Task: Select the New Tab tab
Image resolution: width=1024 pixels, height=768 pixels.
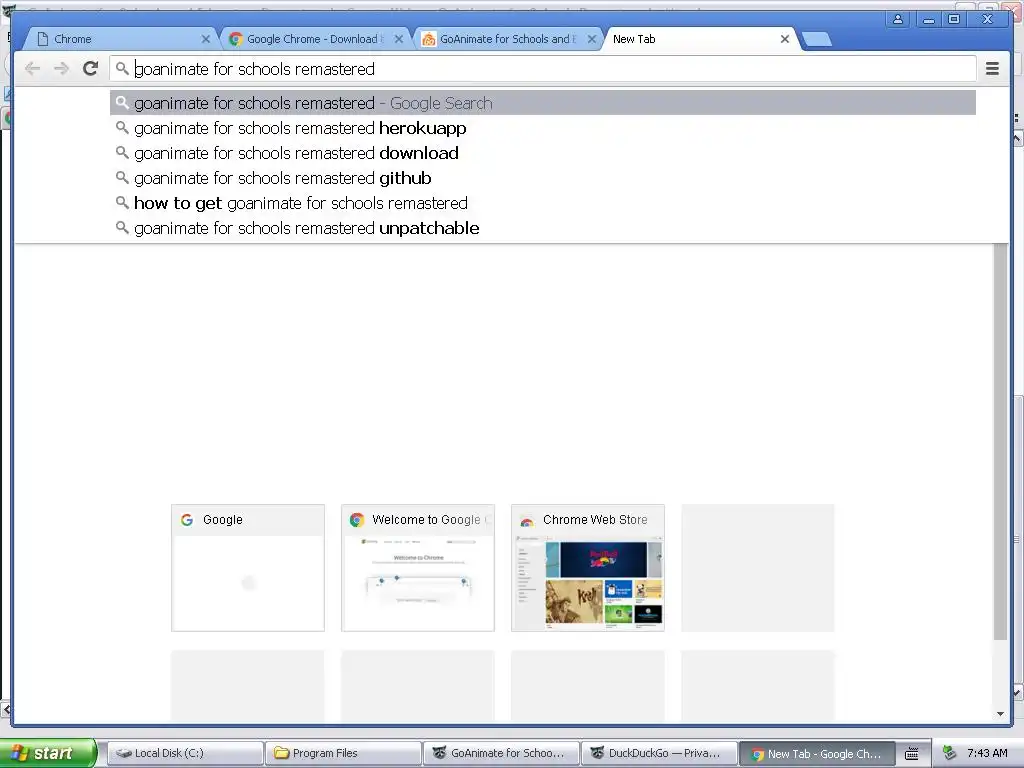Action: point(699,39)
